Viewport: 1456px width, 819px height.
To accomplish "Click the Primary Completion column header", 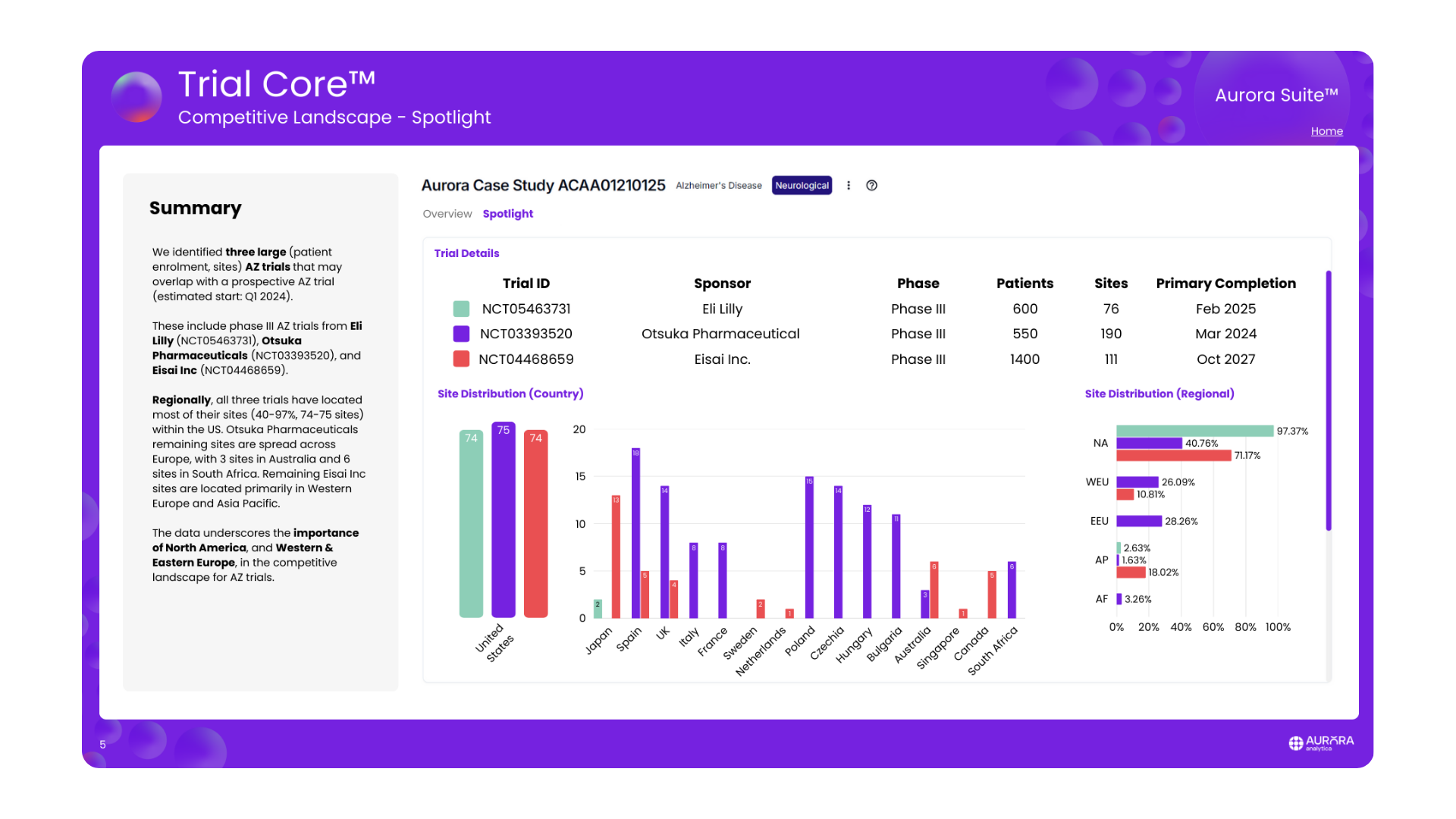I will pos(1226,283).
